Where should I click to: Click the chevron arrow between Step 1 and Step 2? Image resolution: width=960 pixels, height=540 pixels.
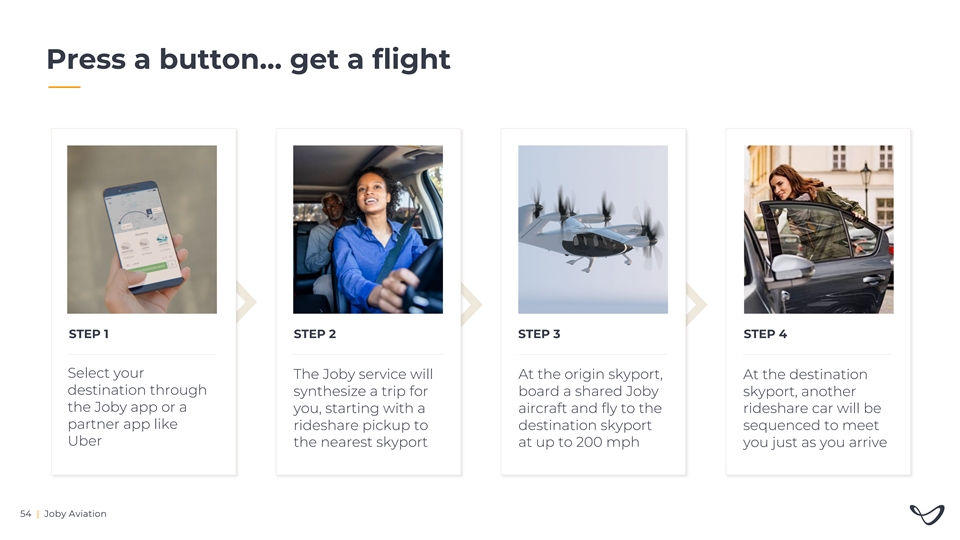[x=248, y=302]
